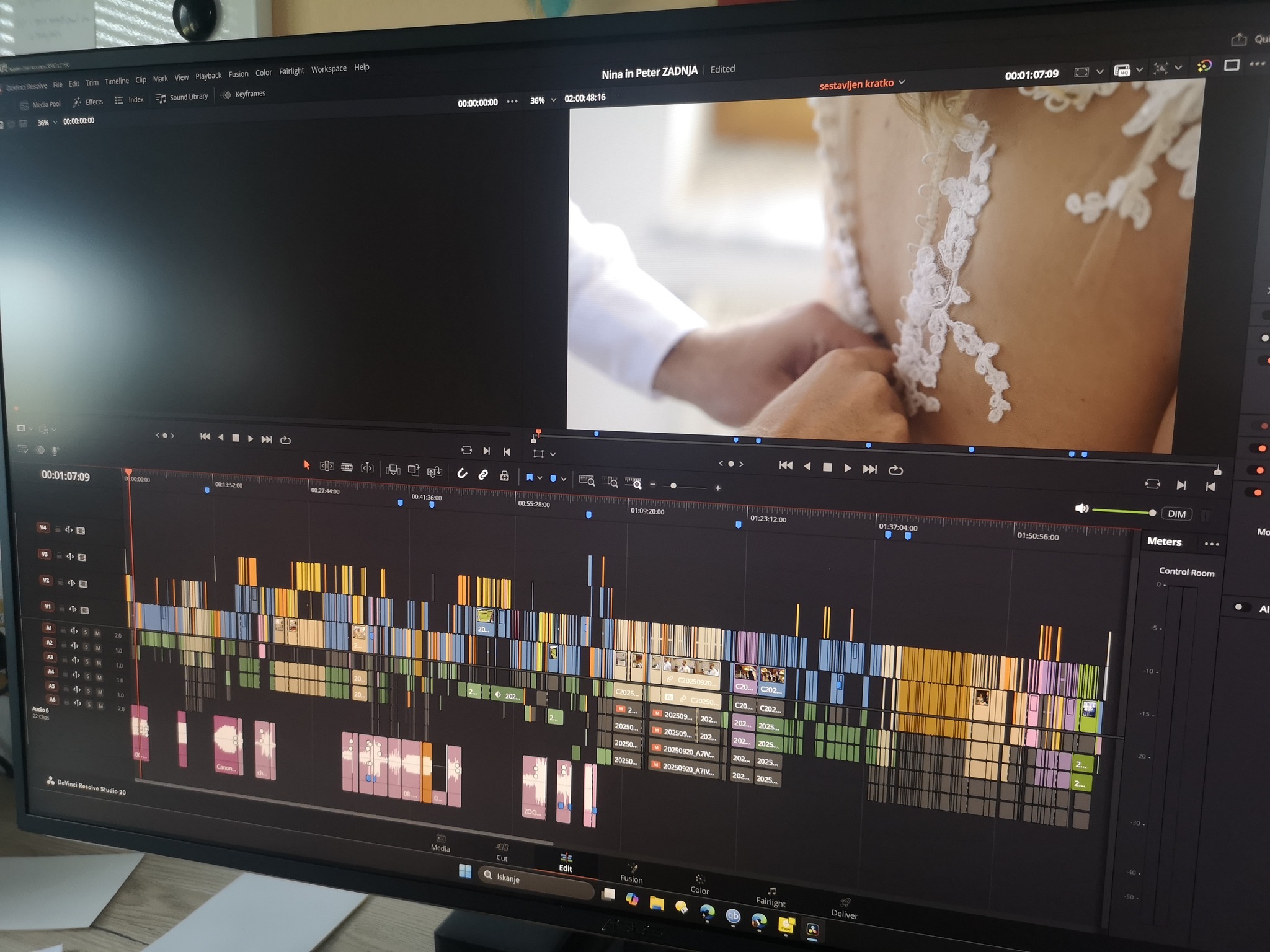This screenshot has height=952, width=1270.
Task: Expand the flag color dropdown arrow
Action: tap(540, 478)
